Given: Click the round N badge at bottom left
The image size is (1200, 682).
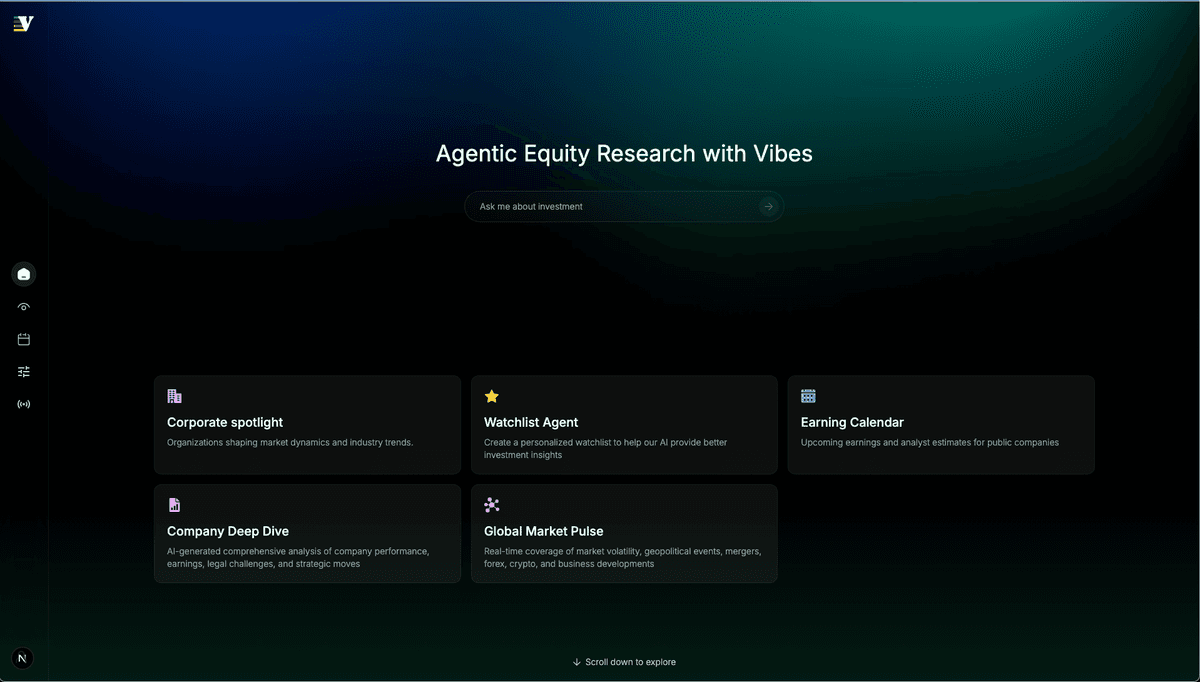Looking at the screenshot, I should coord(22,658).
